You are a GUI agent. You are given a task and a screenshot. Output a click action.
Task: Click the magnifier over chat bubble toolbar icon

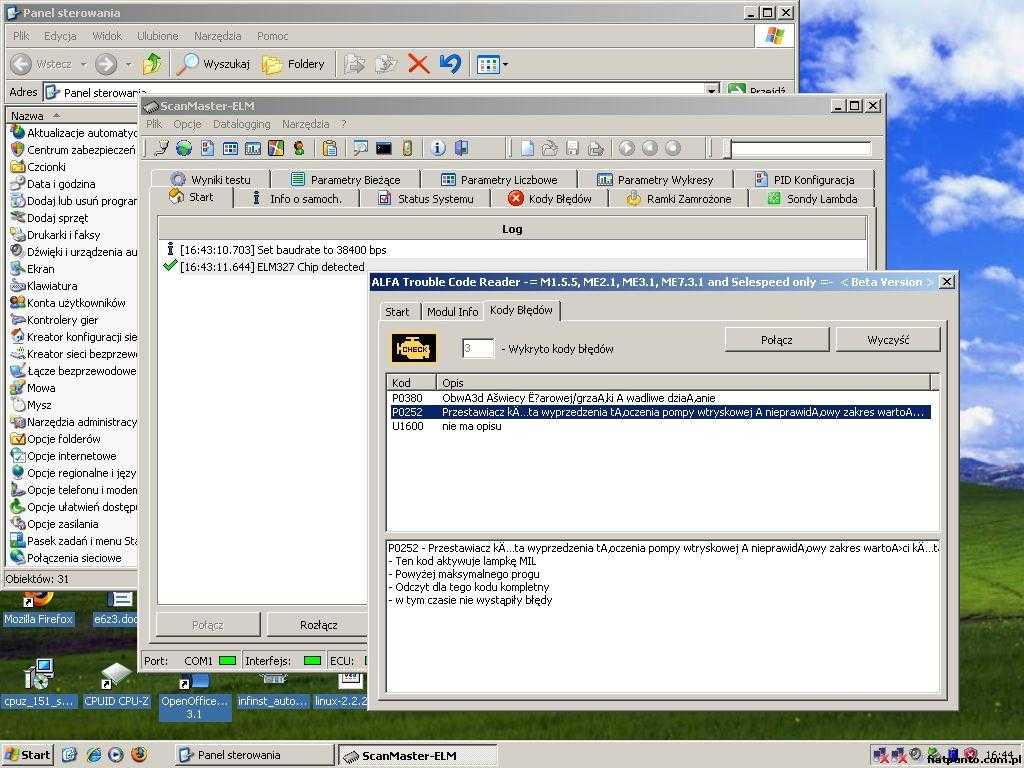point(360,148)
